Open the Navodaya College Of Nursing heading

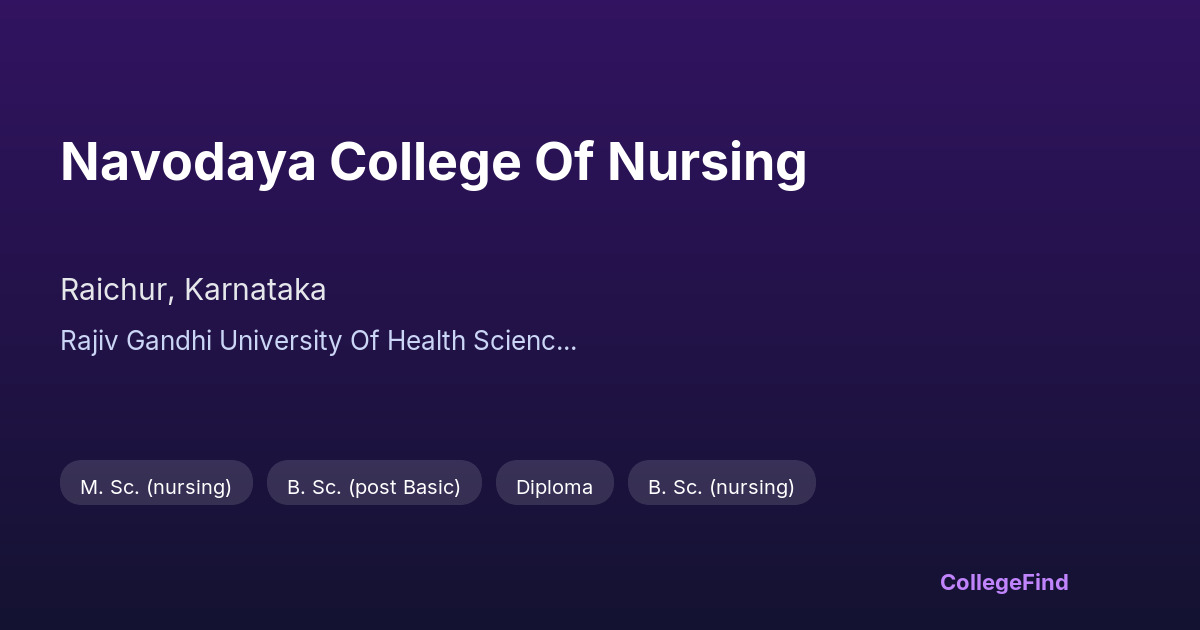point(433,162)
